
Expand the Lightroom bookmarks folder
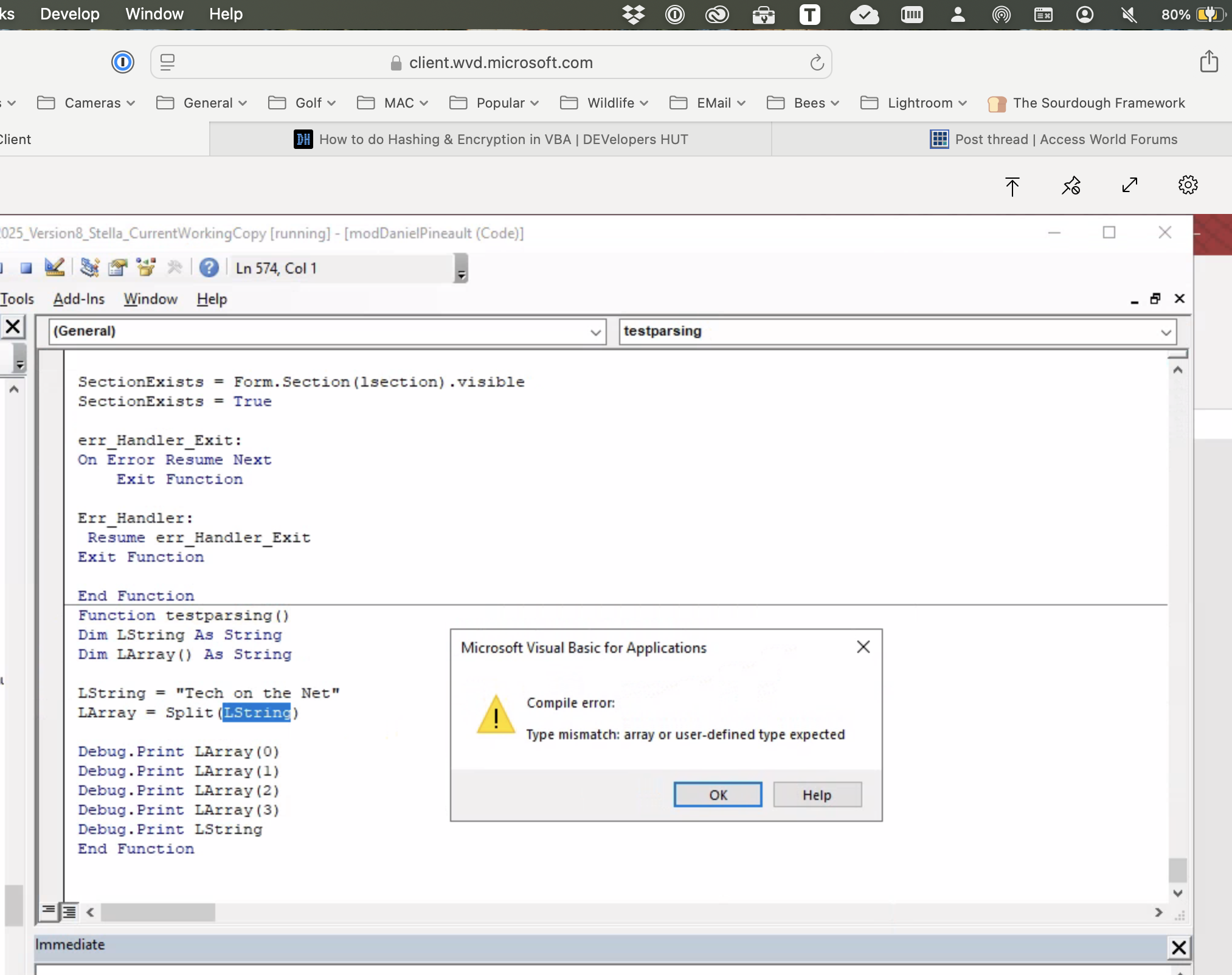tap(913, 103)
